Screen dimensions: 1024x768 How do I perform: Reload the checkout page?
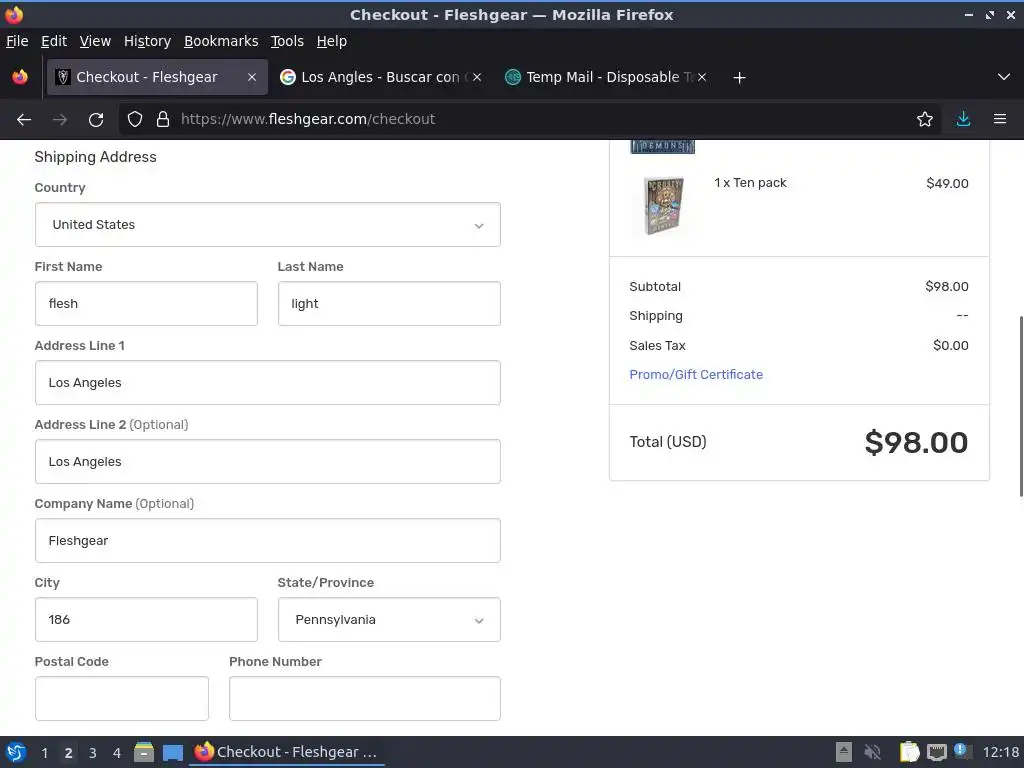96,120
